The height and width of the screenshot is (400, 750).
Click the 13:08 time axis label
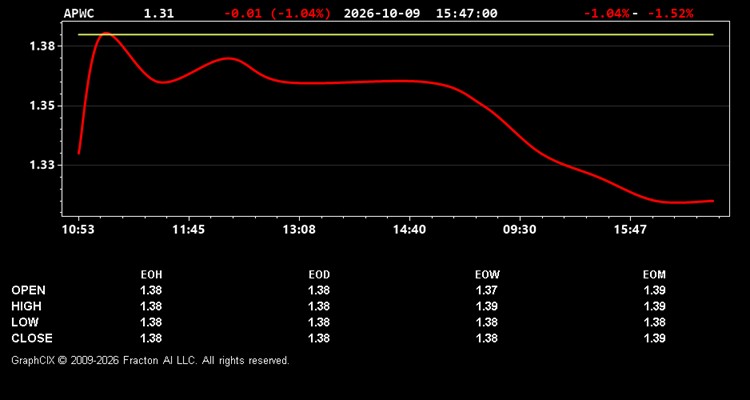[x=299, y=230]
